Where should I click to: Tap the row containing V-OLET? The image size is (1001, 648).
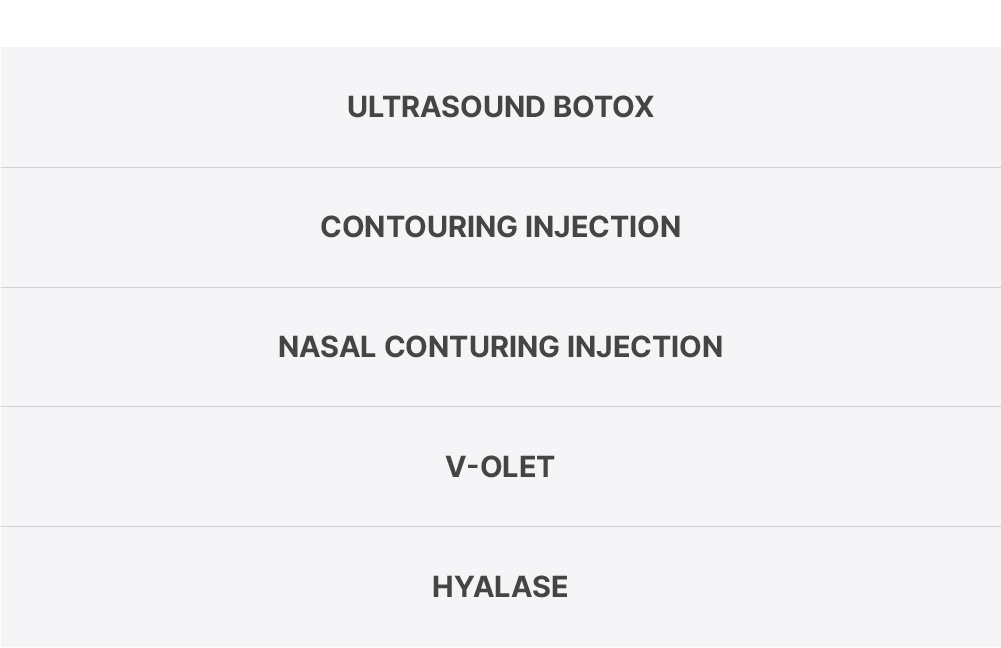pos(500,467)
